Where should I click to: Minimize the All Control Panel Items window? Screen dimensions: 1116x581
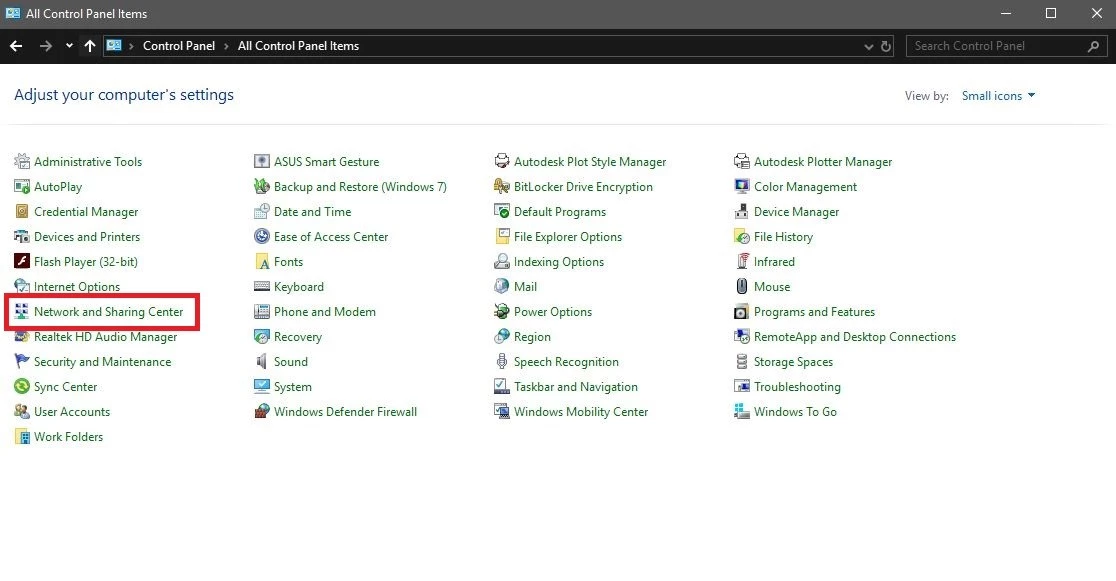click(x=1006, y=14)
